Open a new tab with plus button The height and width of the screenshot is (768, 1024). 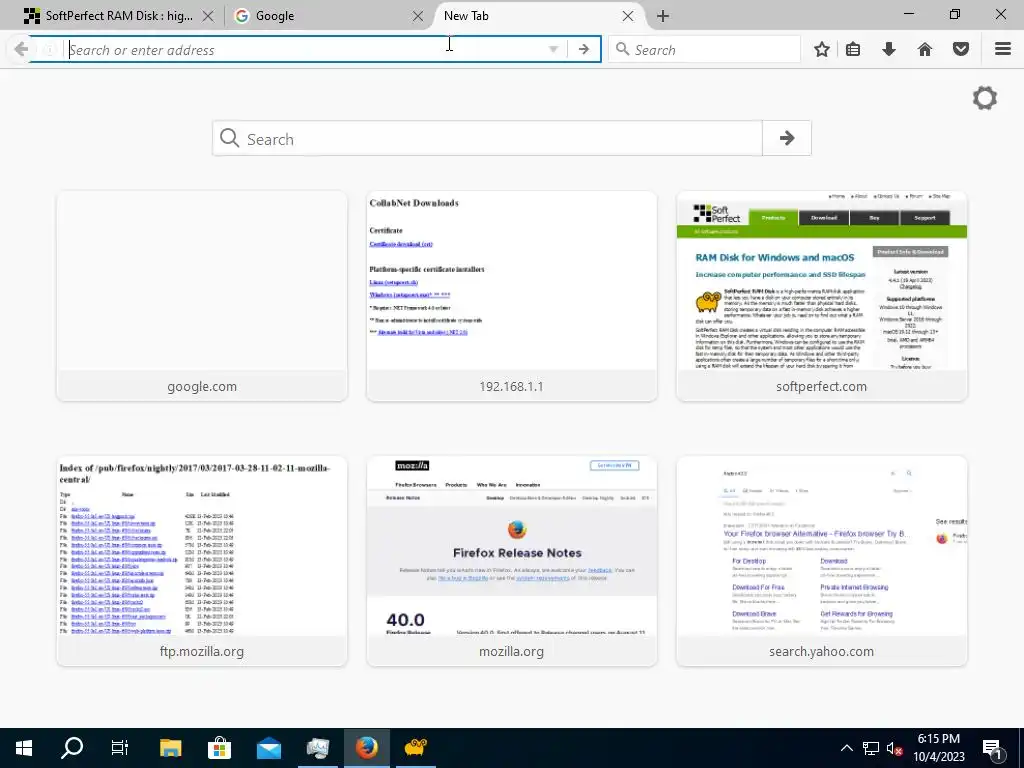(663, 16)
